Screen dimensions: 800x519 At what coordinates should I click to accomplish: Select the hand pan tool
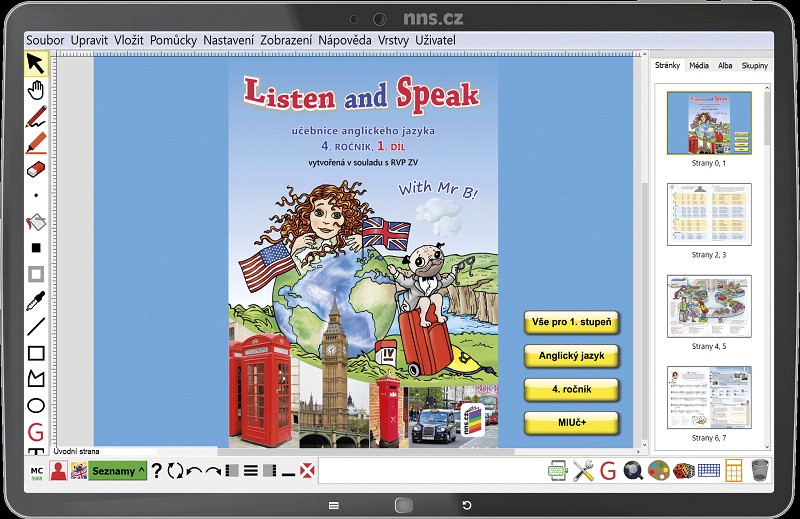[36, 90]
